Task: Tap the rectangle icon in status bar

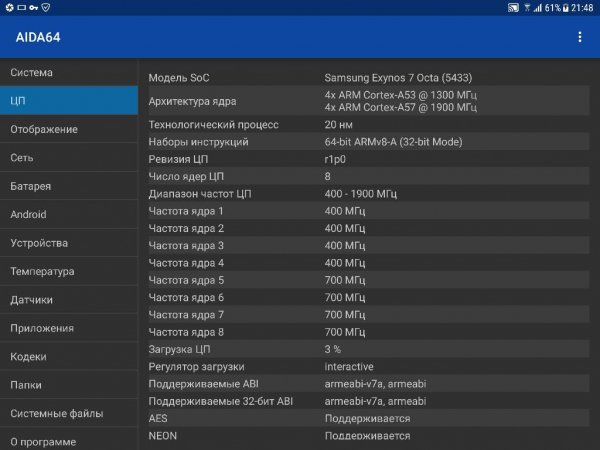Action: [22, 8]
